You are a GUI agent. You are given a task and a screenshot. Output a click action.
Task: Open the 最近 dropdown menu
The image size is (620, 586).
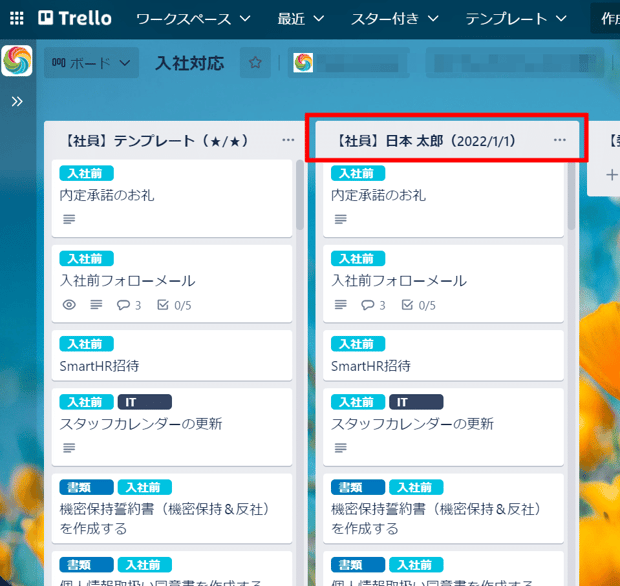301,19
